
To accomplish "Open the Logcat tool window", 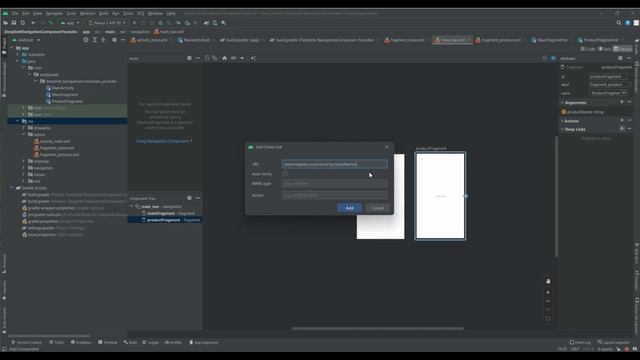I will tap(151, 342).
